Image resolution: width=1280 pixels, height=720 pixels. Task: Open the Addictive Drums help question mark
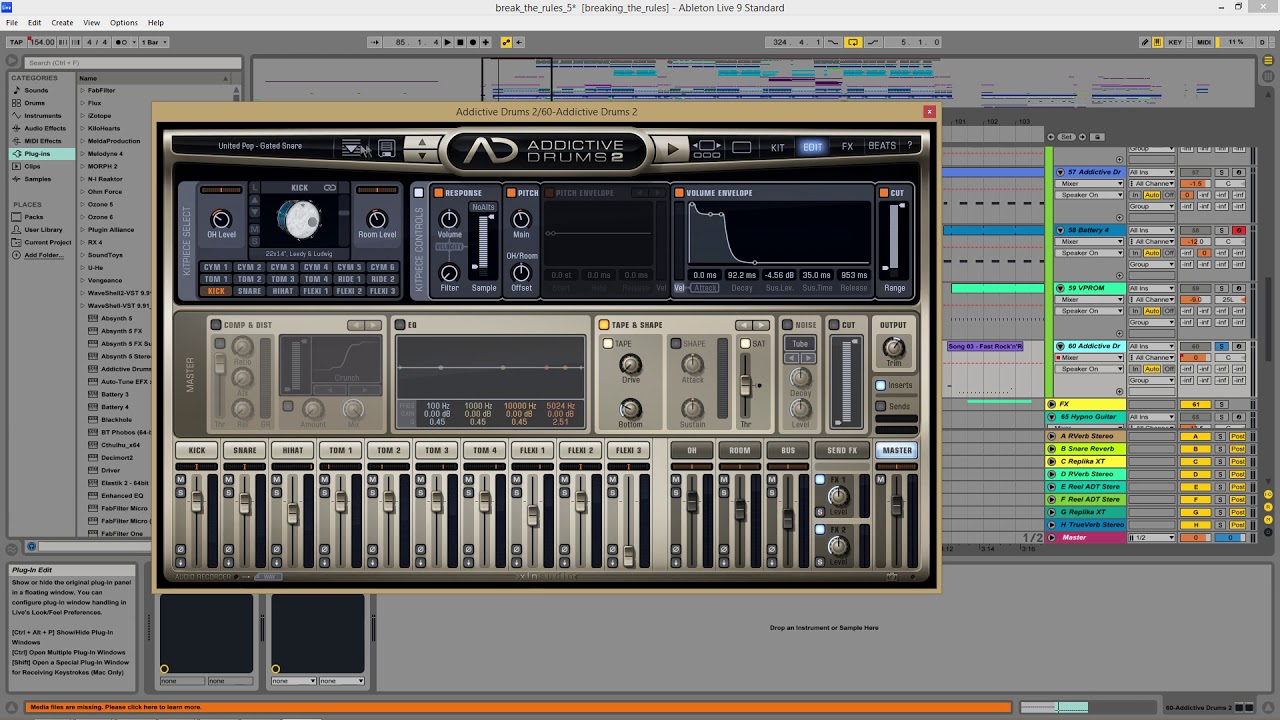click(x=909, y=146)
